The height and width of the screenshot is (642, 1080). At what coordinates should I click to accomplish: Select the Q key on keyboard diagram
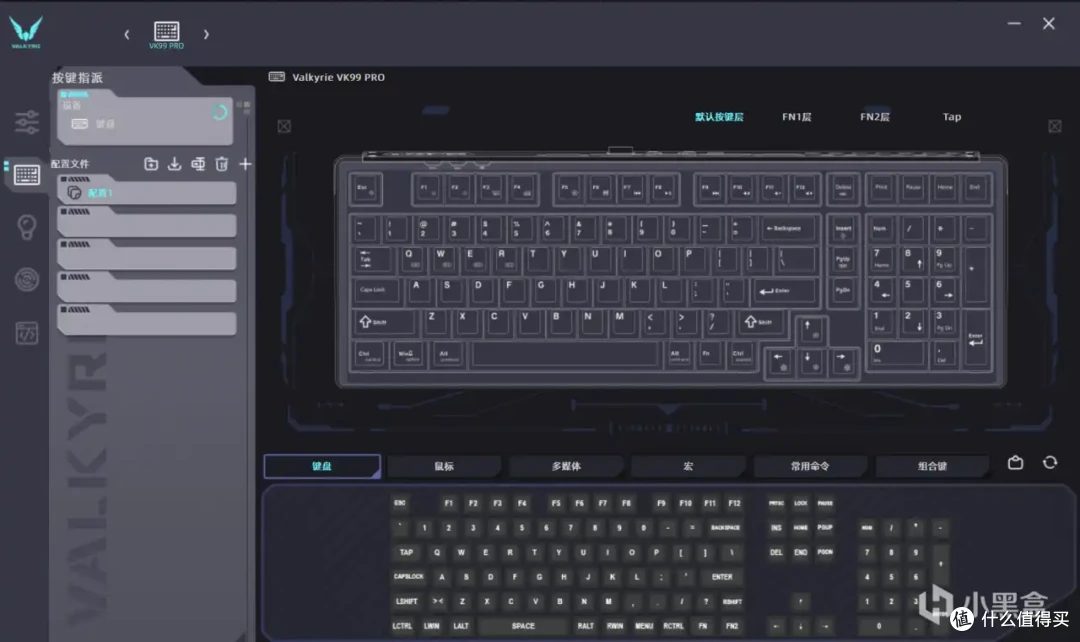411,260
